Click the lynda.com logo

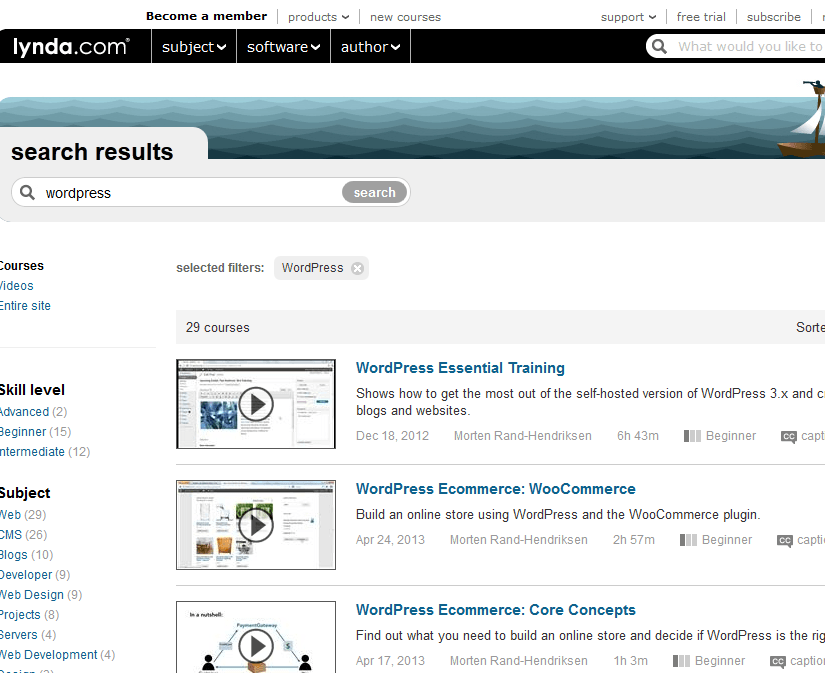(x=71, y=47)
